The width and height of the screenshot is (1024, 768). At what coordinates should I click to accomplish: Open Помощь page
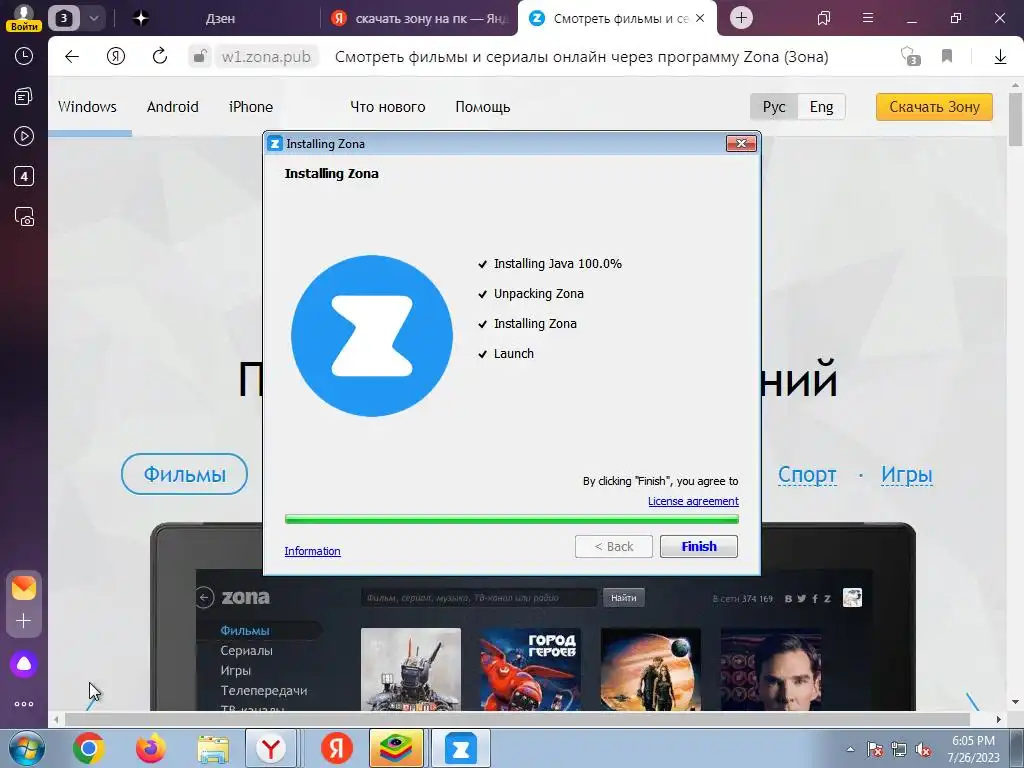coord(483,107)
